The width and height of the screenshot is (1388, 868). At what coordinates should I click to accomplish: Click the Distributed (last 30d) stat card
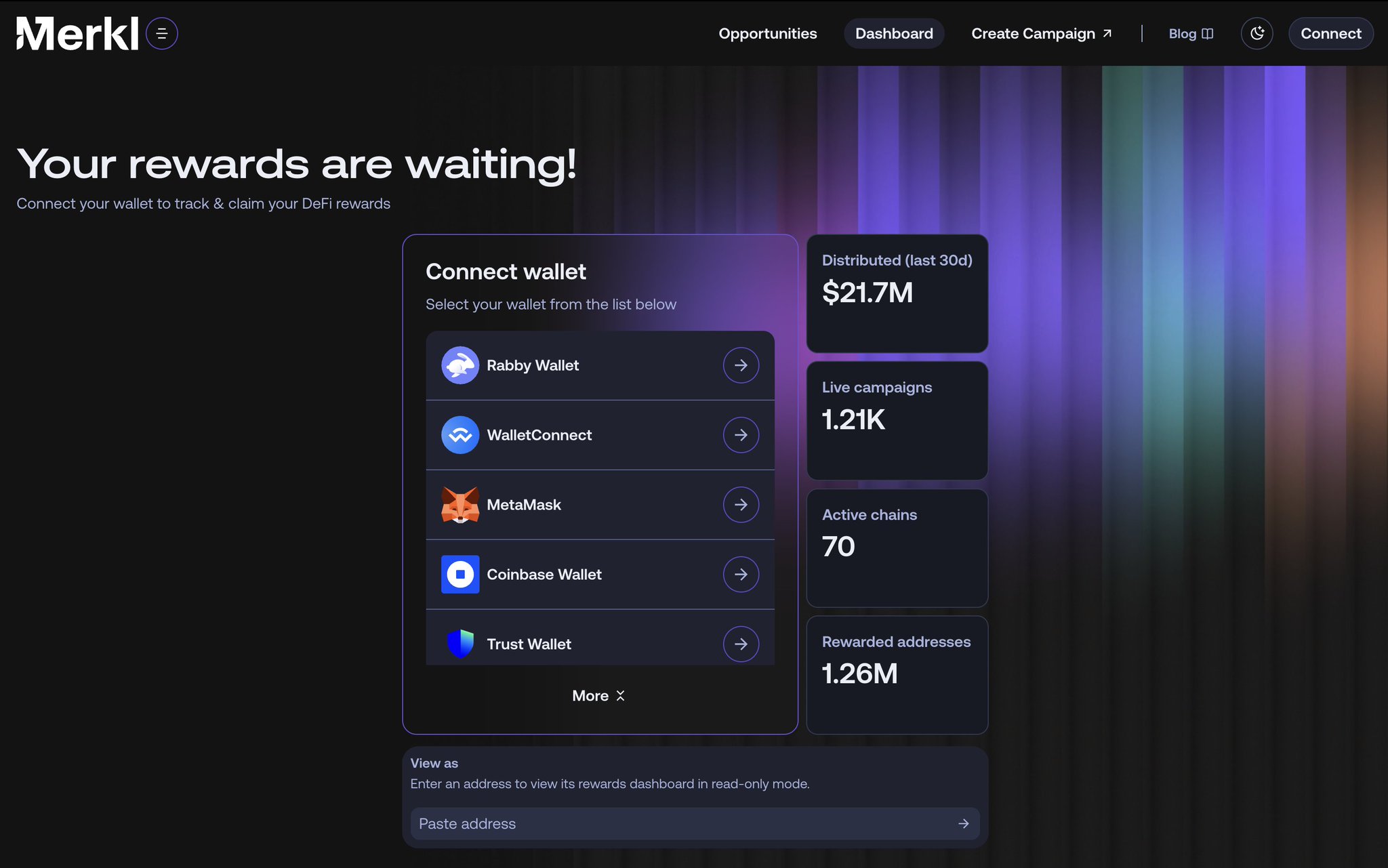(897, 293)
